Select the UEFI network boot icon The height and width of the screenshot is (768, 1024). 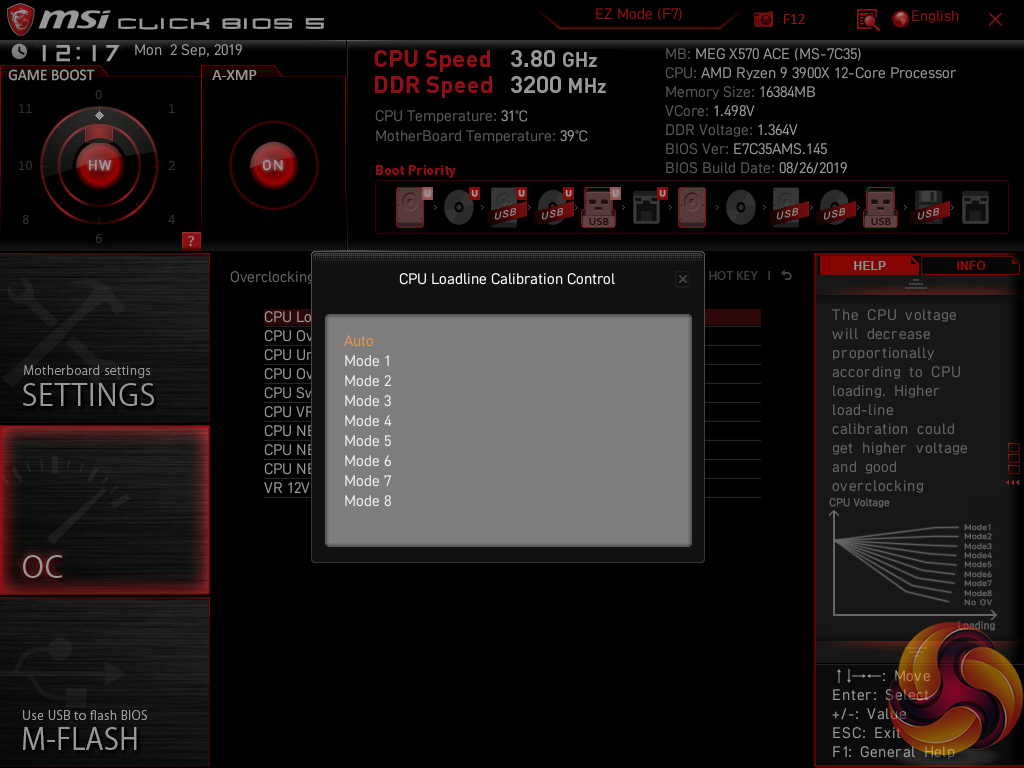coord(648,207)
